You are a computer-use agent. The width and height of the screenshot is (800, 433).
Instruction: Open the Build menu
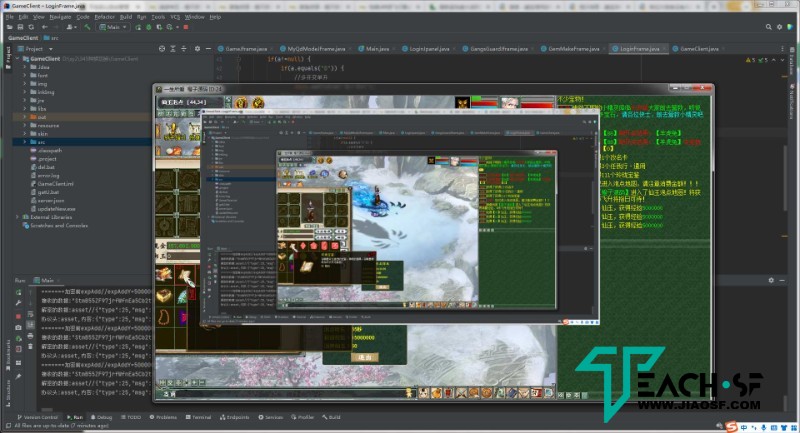tap(126, 17)
